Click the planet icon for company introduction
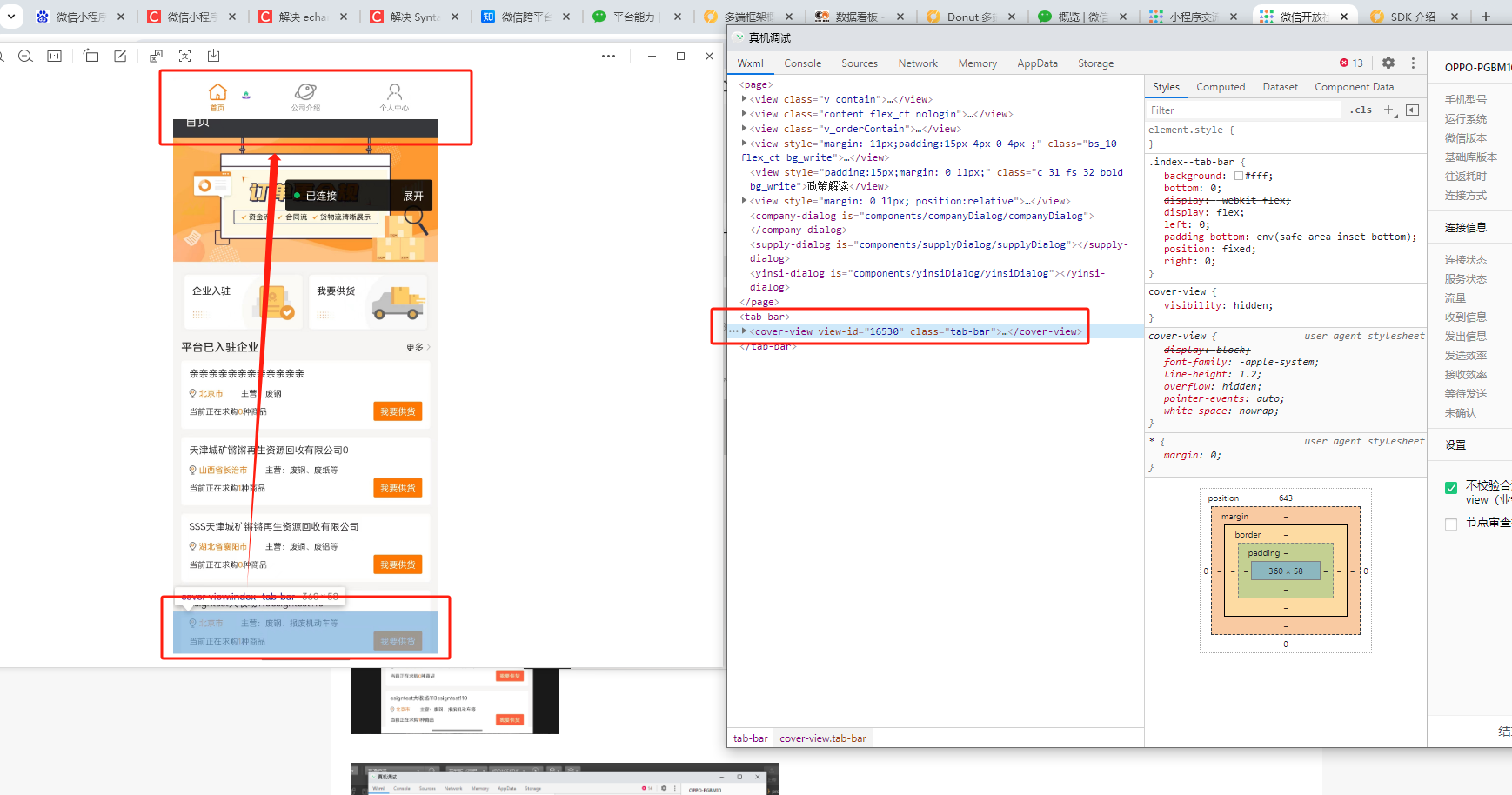Image resolution: width=1512 pixels, height=795 pixels. click(305, 91)
